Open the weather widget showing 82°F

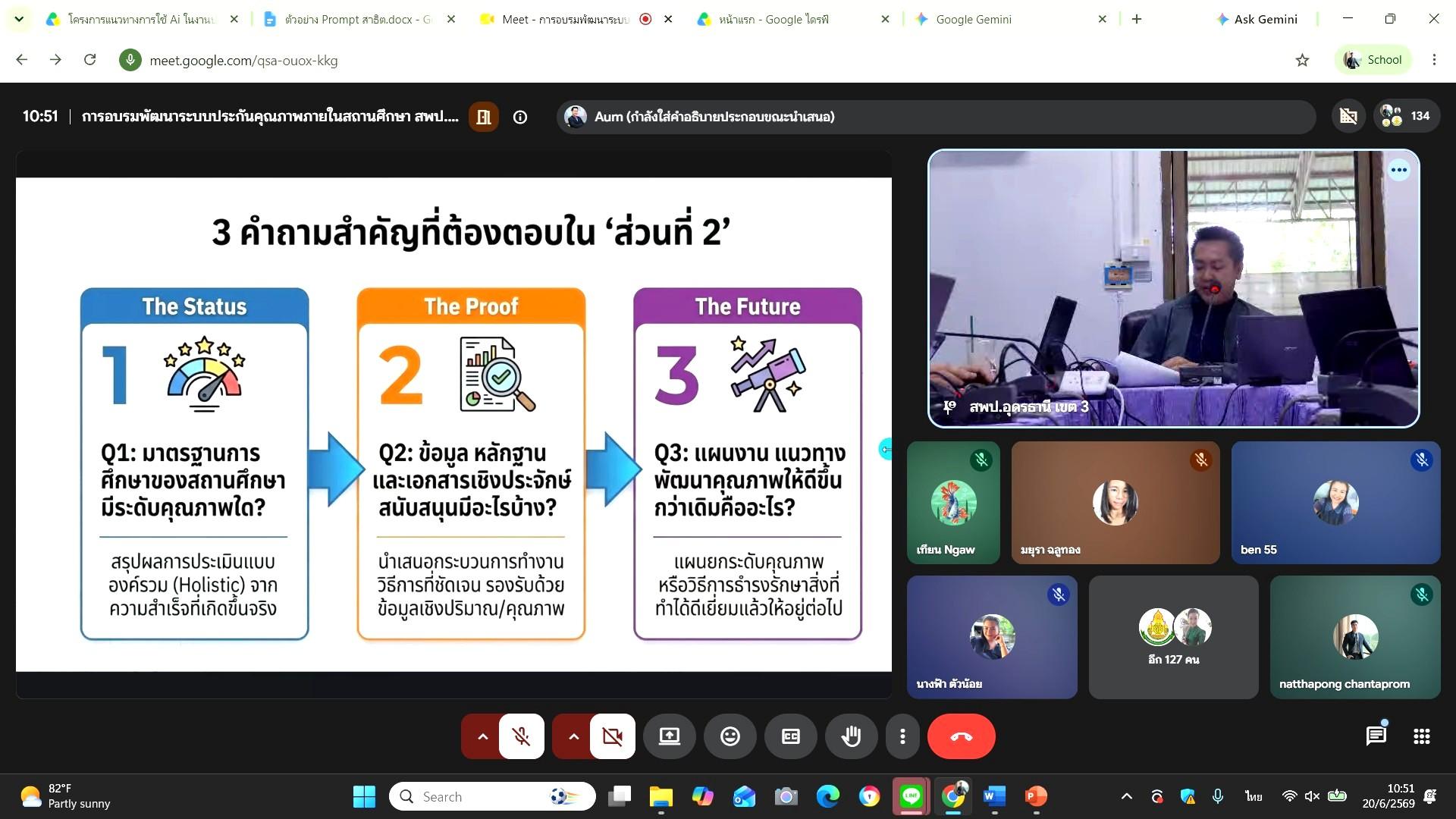67,796
